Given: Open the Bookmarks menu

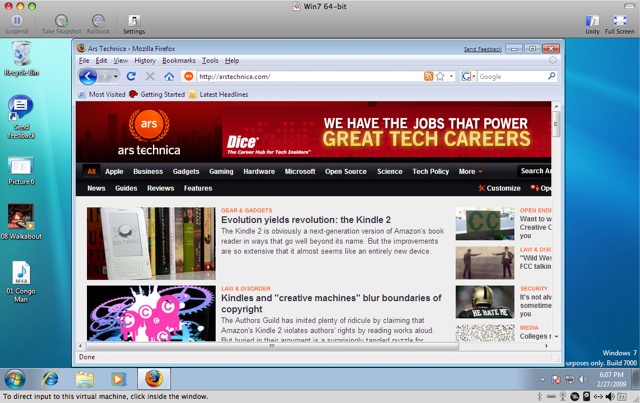Looking at the screenshot, I should pyautogui.click(x=179, y=60).
